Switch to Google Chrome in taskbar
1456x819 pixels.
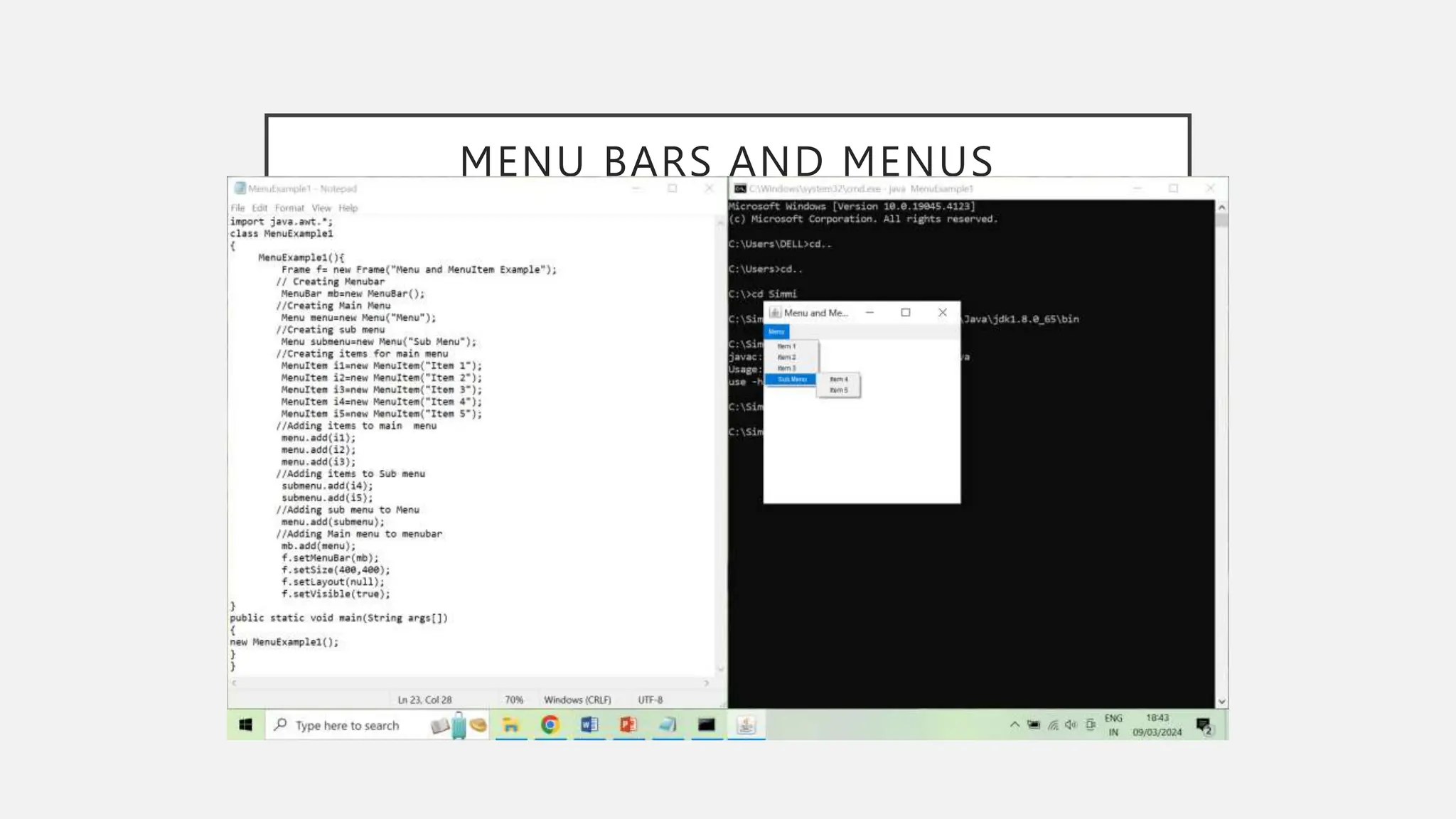click(550, 724)
